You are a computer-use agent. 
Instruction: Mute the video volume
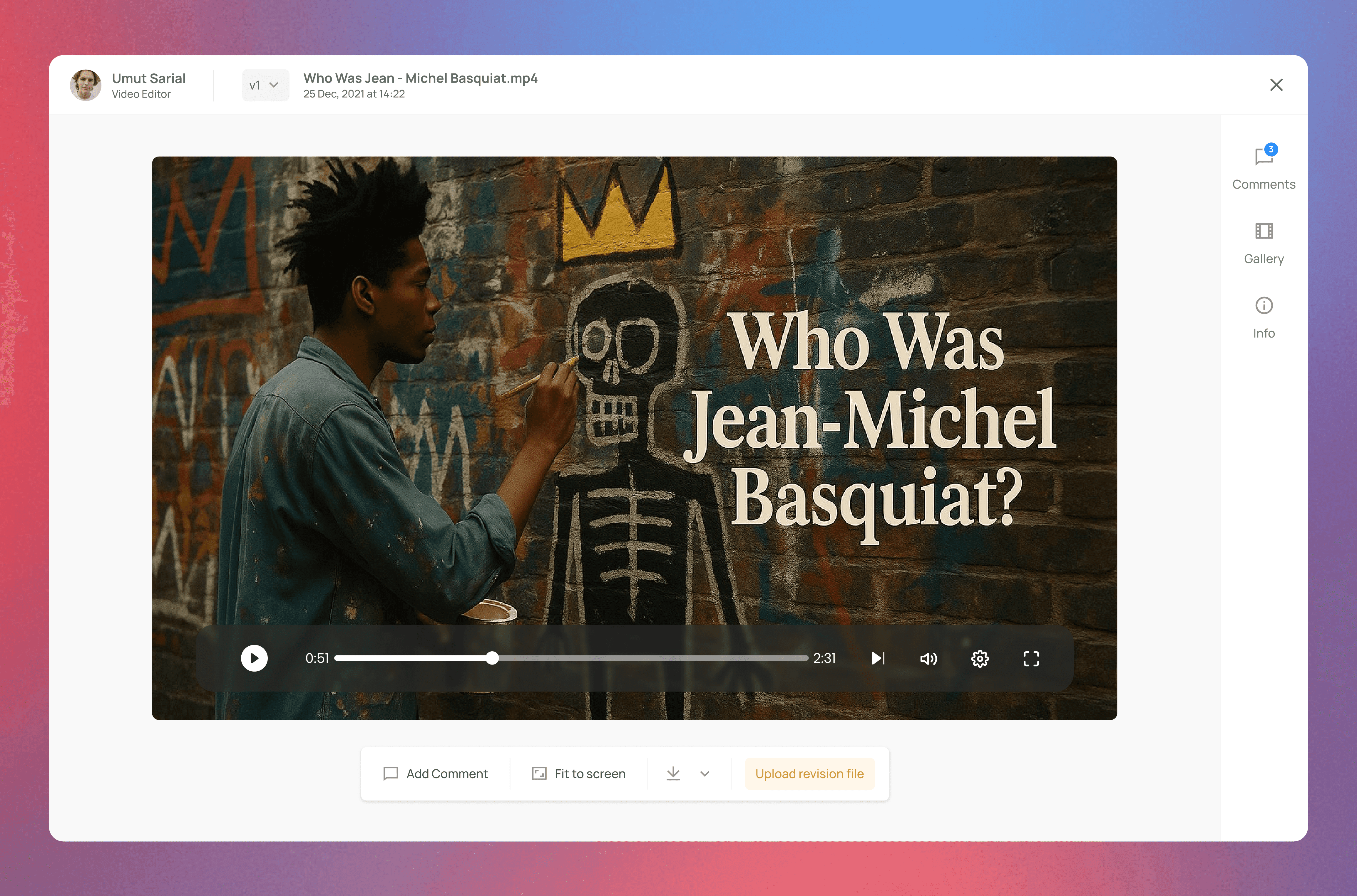pyautogui.click(x=928, y=659)
